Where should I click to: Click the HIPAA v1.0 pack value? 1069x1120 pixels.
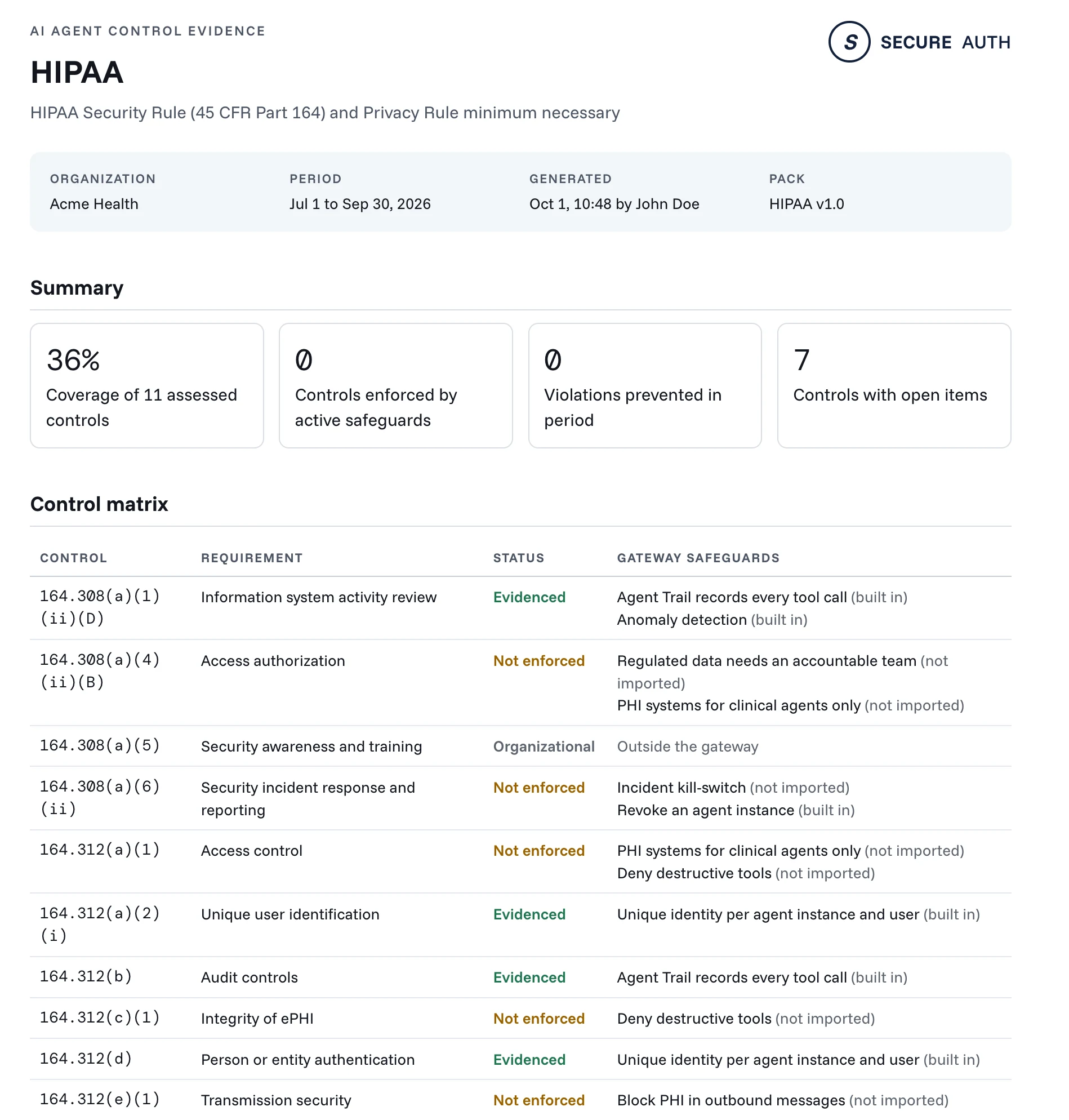[x=807, y=204]
